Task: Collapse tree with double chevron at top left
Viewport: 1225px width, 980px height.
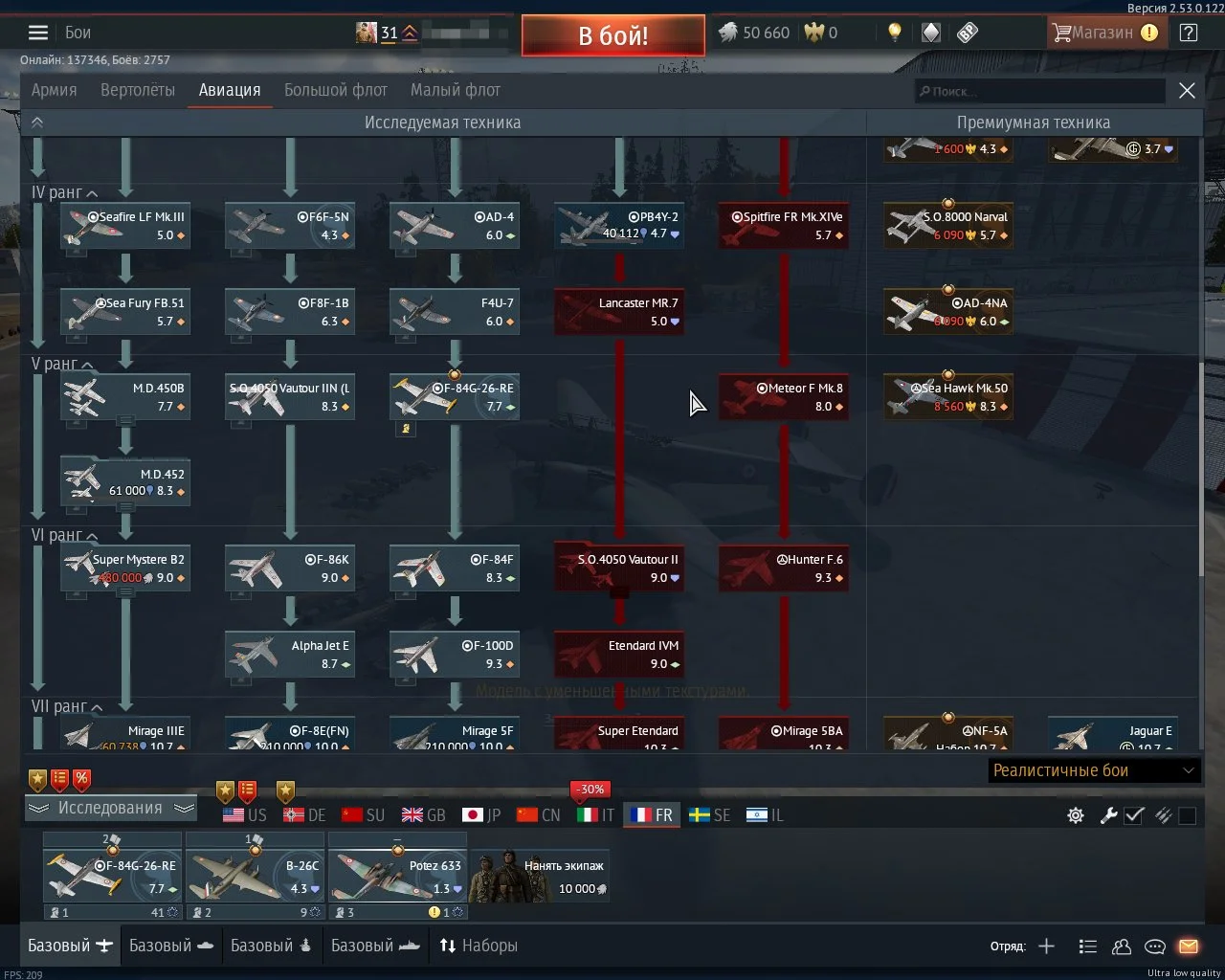Action: coord(37,122)
